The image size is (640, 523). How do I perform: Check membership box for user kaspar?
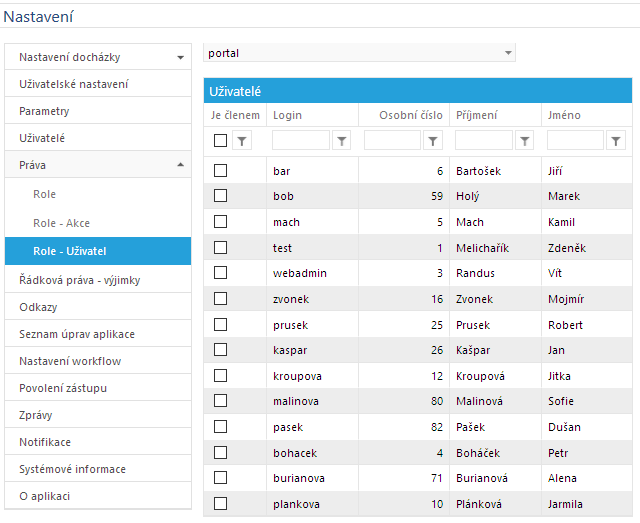coord(220,350)
